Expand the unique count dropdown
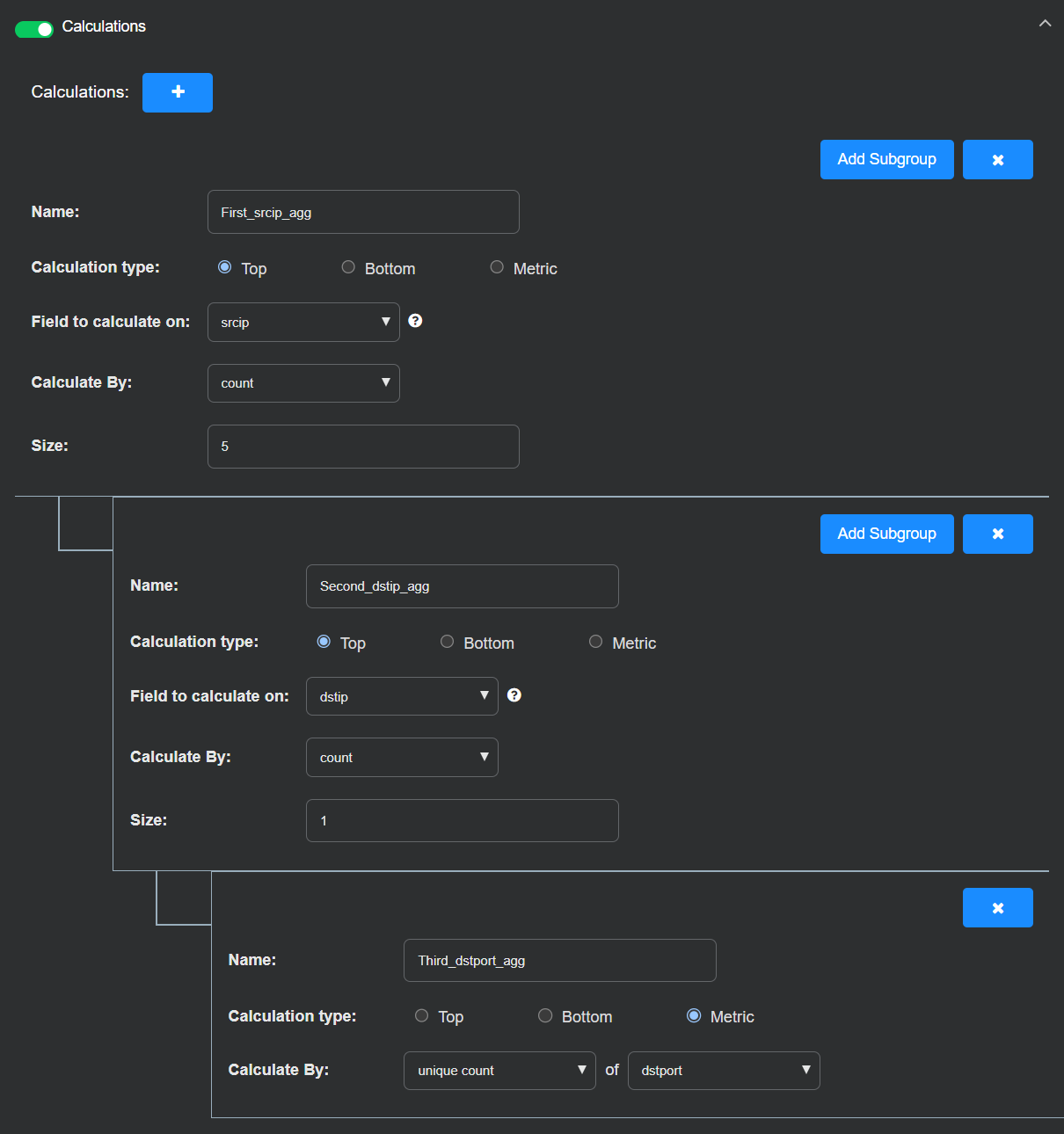This screenshot has height=1134, width=1064. [x=499, y=1071]
